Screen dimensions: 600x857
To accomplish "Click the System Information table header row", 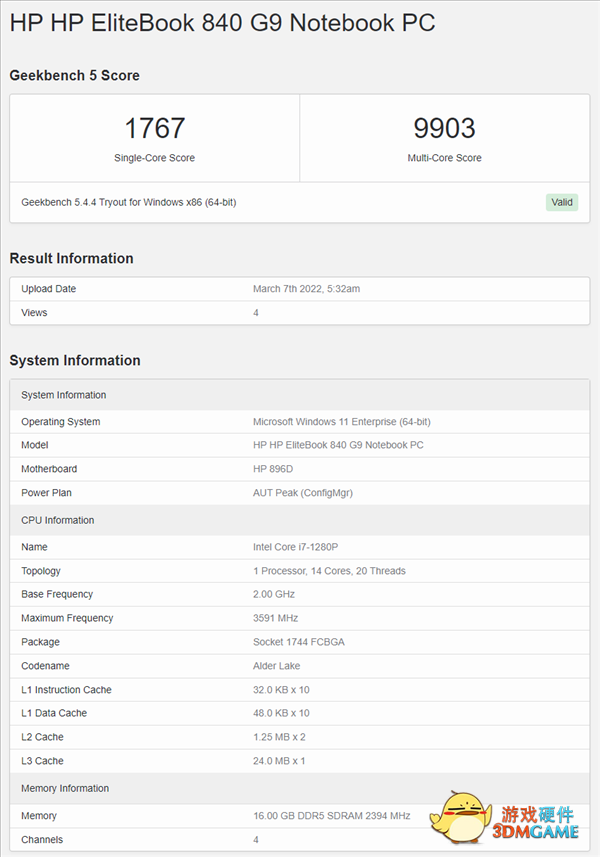I will [x=299, y=395].
